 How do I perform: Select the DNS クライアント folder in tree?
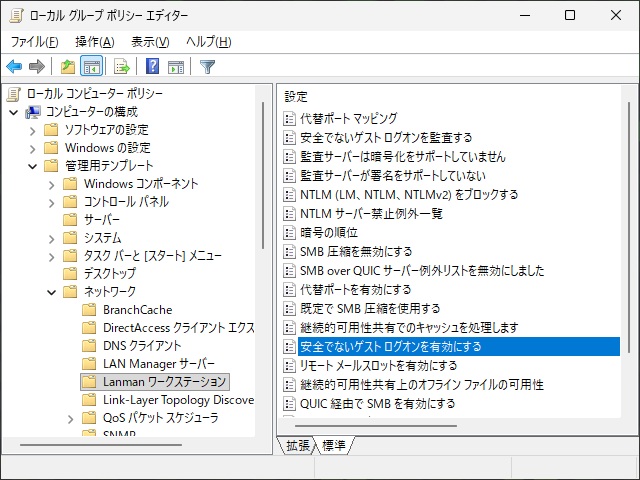click(142, 346)
